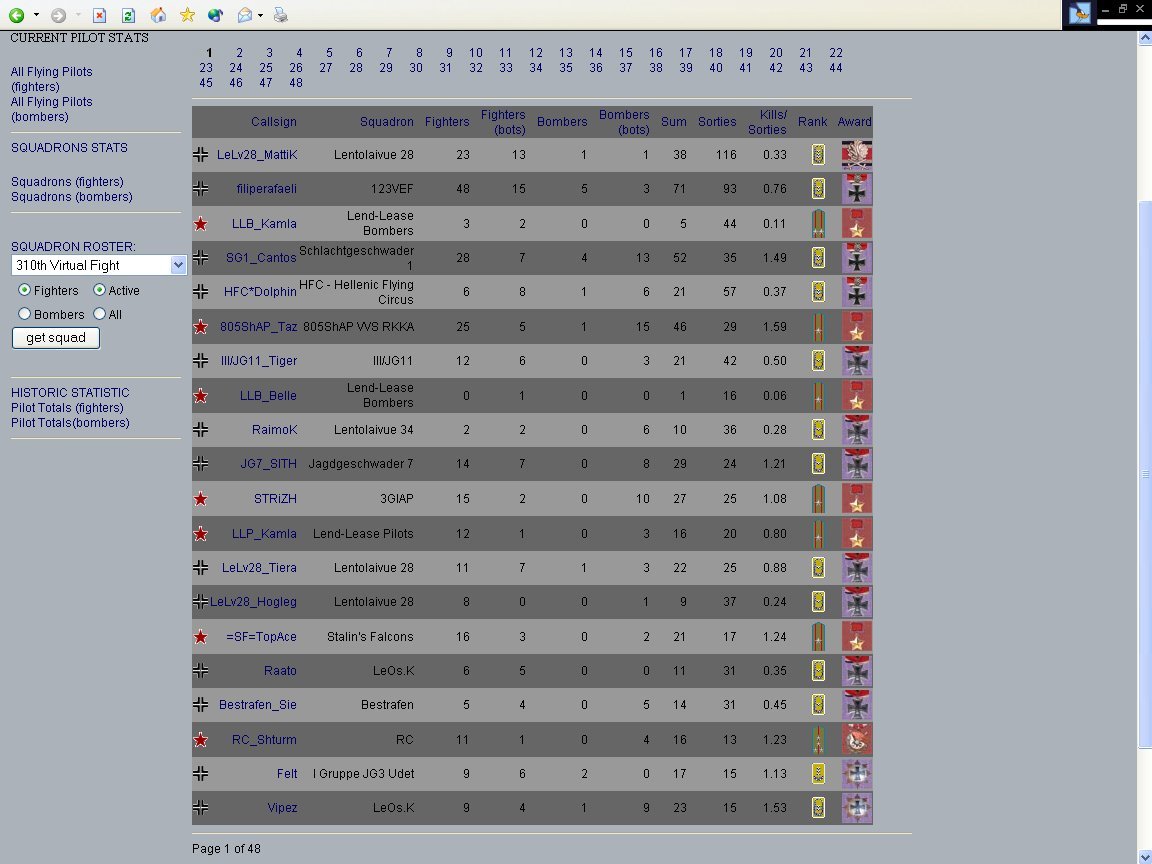Viewport: 1152px width, 864px height.
Task: Refresh the page with the green arrows icon
Action: [x=128, y=15]
